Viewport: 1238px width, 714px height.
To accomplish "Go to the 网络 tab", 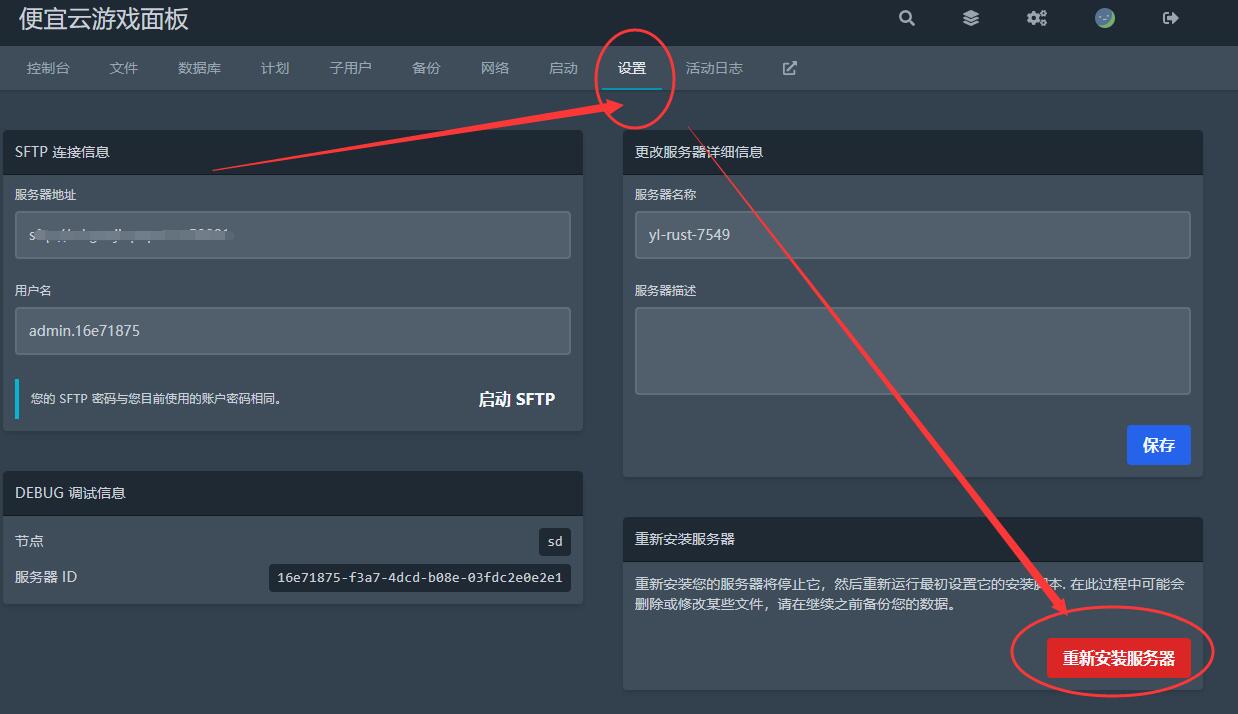I will click(x=495, y=68).
